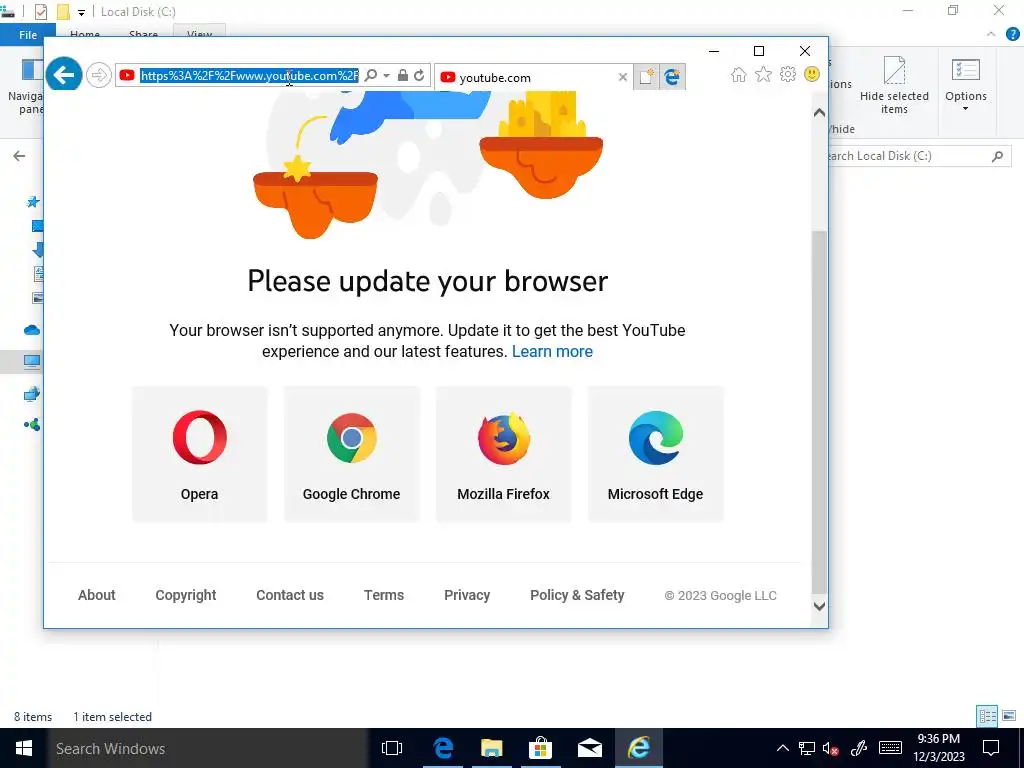Show hidden system tray icons

pos(782,748)
